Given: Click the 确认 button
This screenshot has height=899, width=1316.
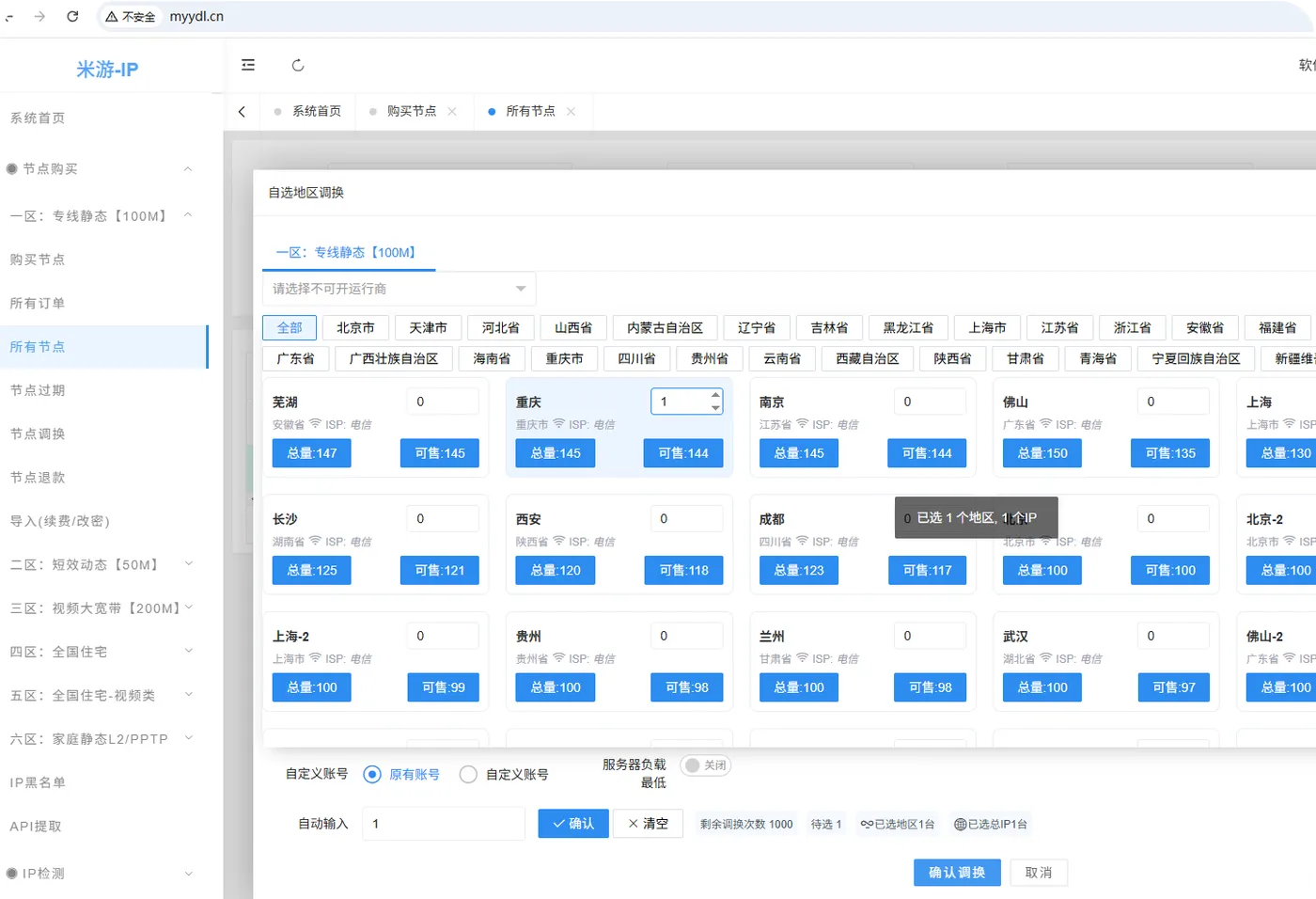Looking at the screenshot, I should click(573, 824).
